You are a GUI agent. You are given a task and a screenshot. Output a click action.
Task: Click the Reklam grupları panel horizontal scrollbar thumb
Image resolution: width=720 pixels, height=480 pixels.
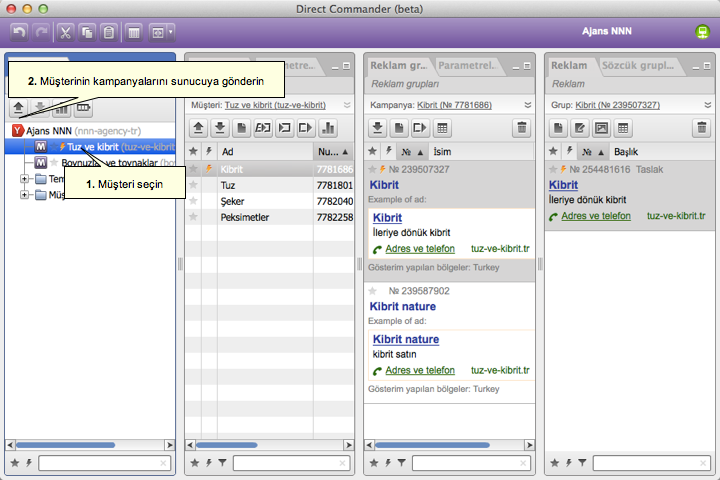pos(432,445)
